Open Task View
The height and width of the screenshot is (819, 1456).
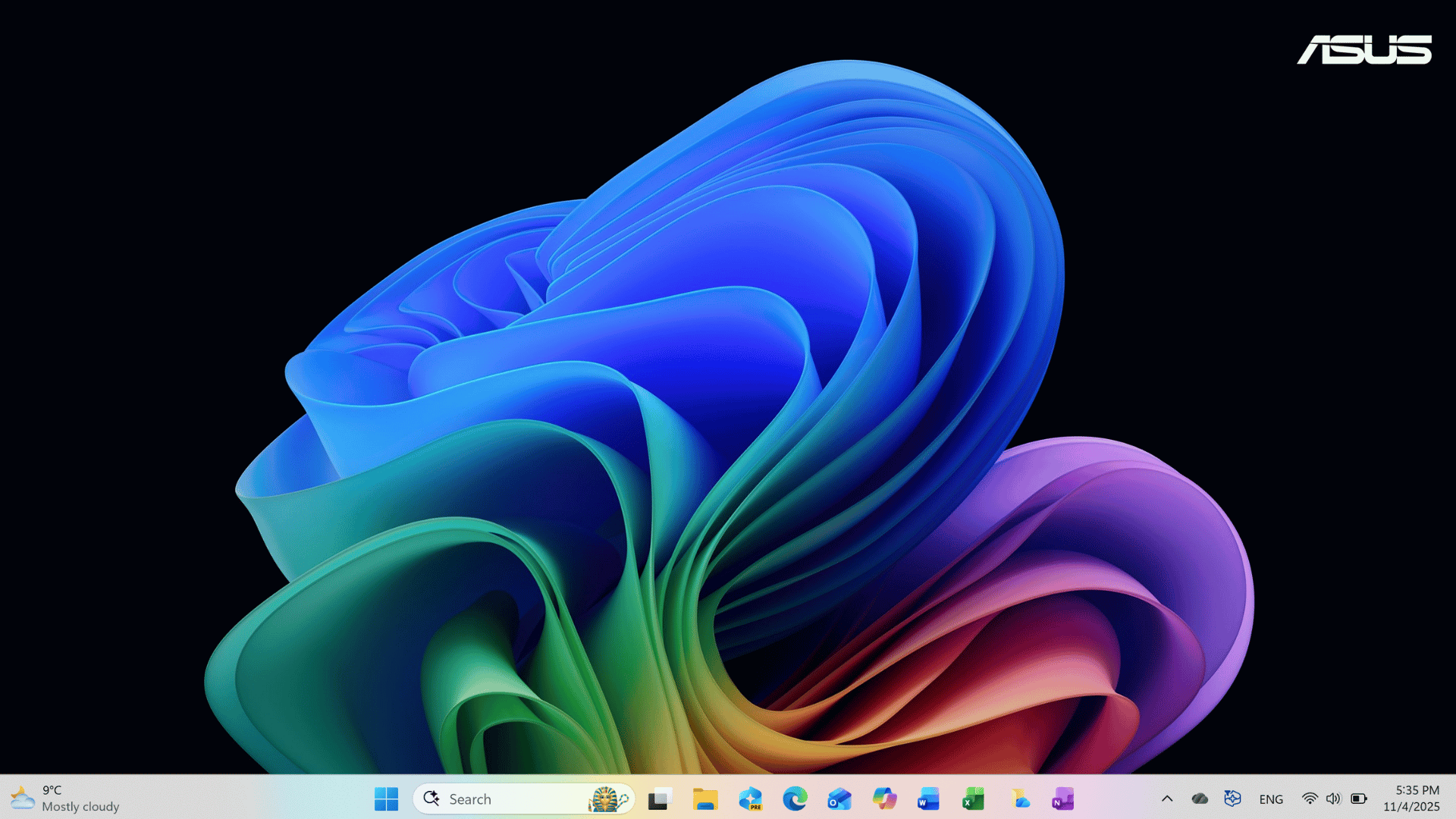[658, 799]
